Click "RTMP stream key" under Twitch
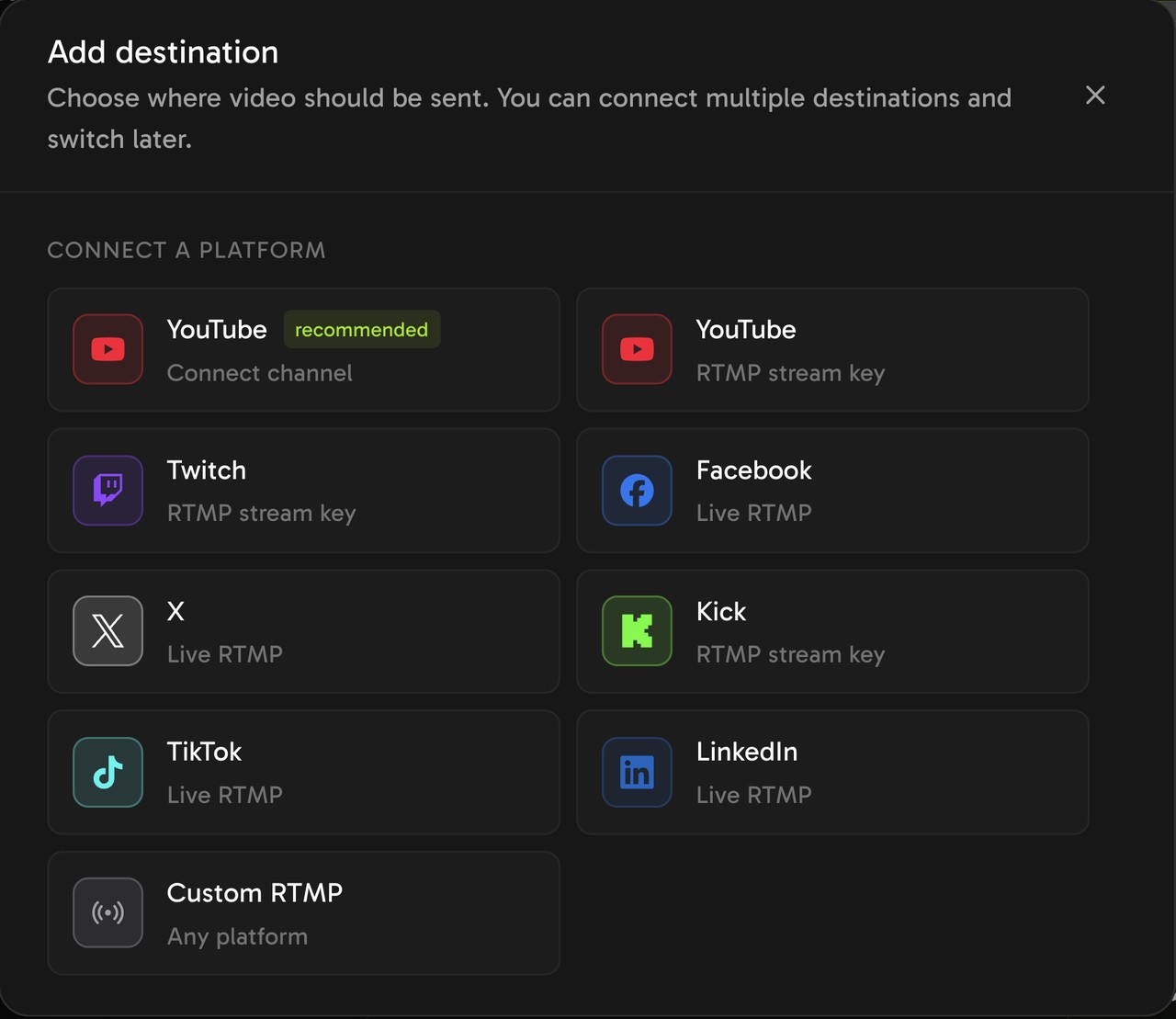This screenshot has height=1019, width=1176. pyautogui.click(x=262, y=514)
